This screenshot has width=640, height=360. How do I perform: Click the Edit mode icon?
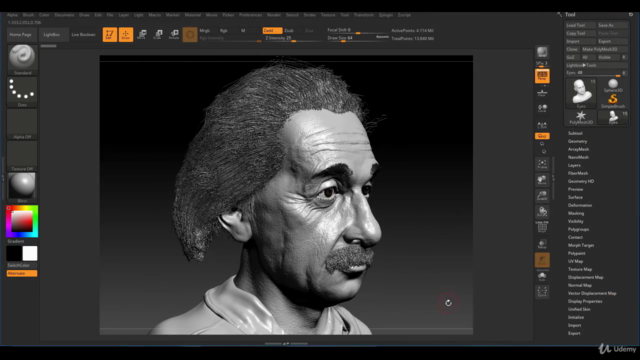coord(109,34)
